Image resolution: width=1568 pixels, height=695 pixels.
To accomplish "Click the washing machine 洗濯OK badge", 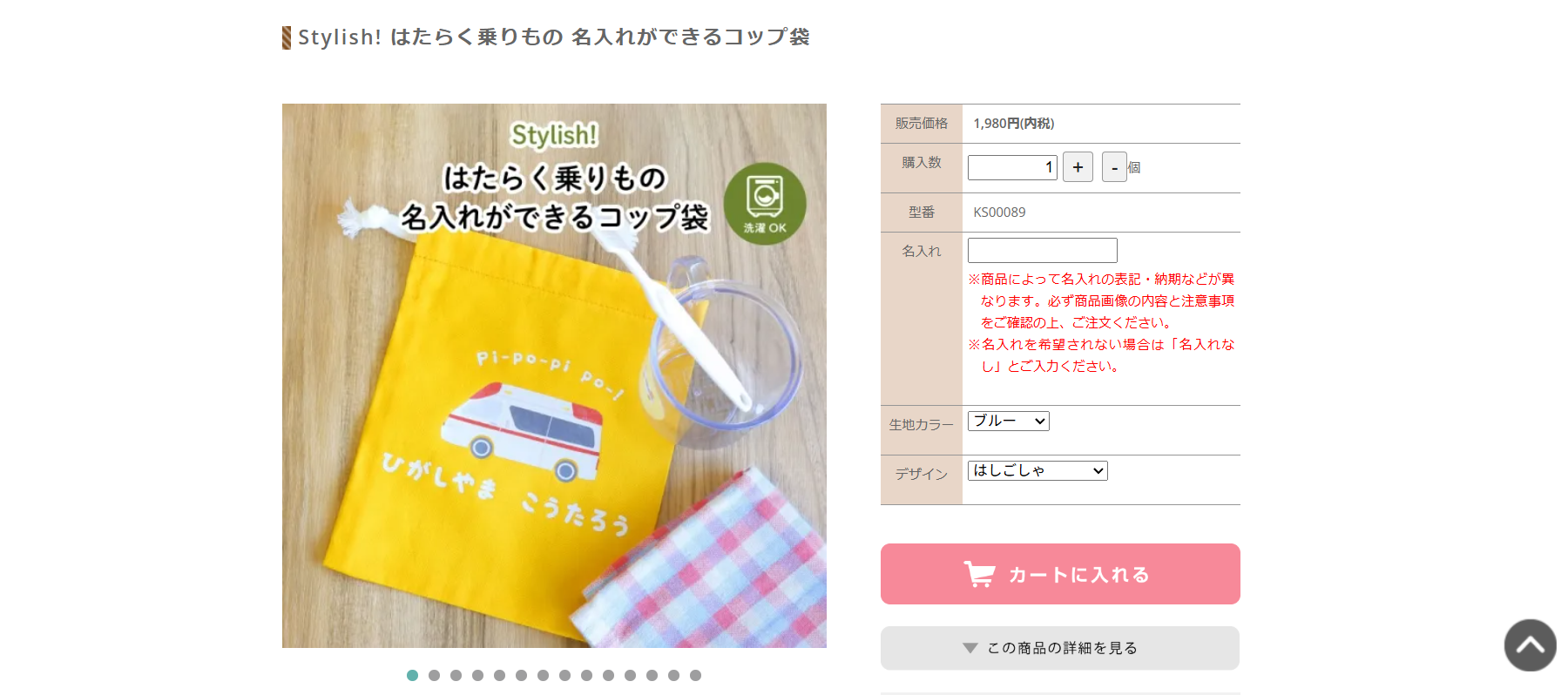I will click(765, 204).
